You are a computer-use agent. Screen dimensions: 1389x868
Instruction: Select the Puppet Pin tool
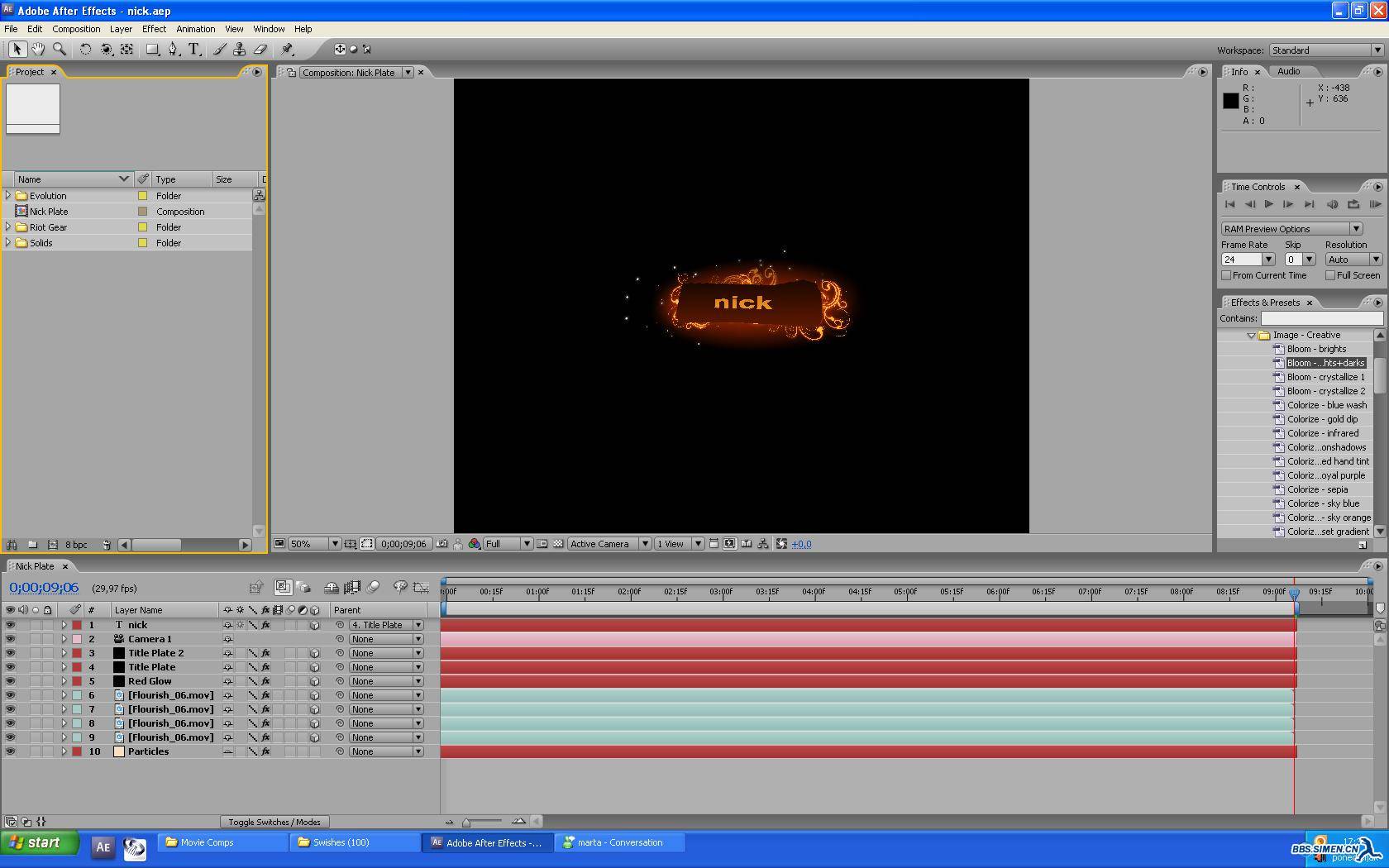point(287,50)
